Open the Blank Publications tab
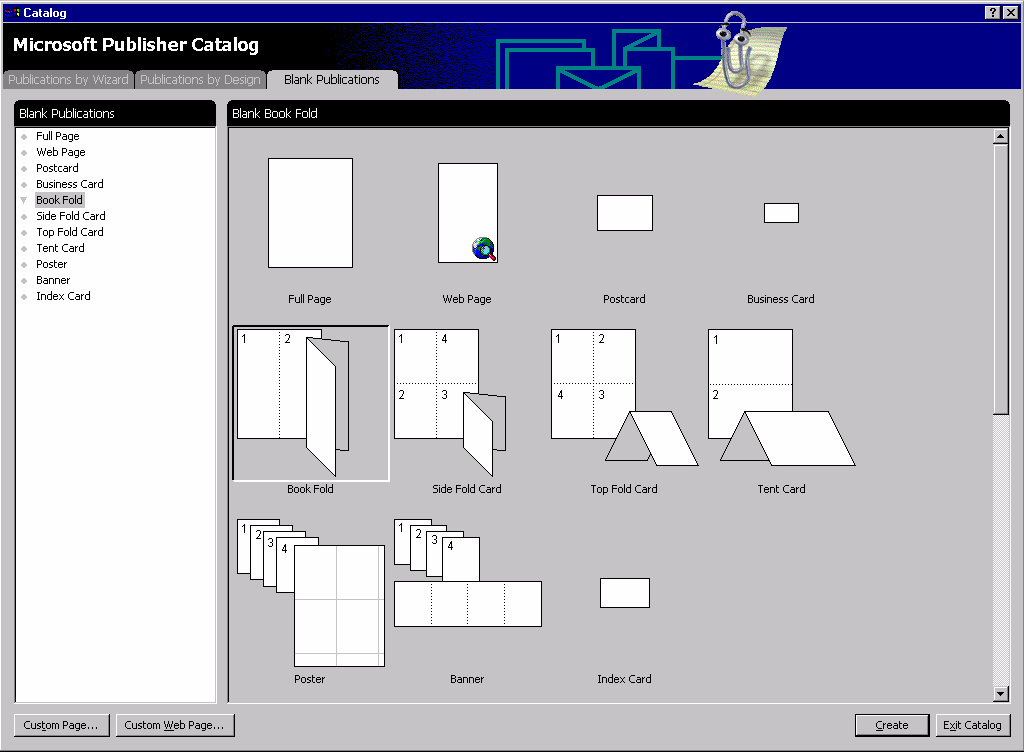Viewport: 1024px width, 752px height. pos(332,80)
